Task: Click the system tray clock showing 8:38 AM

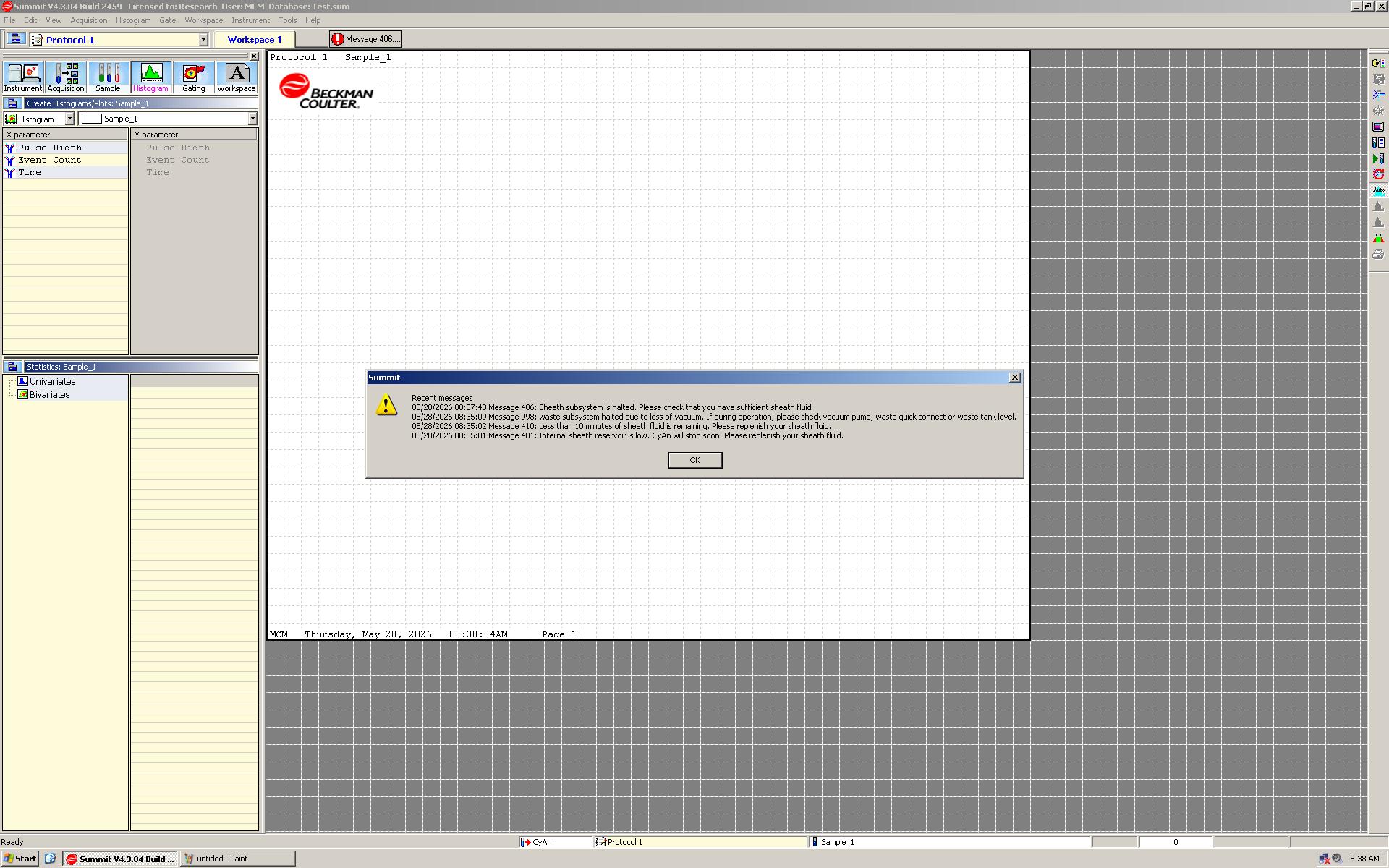Action: tap(1364, 859)
